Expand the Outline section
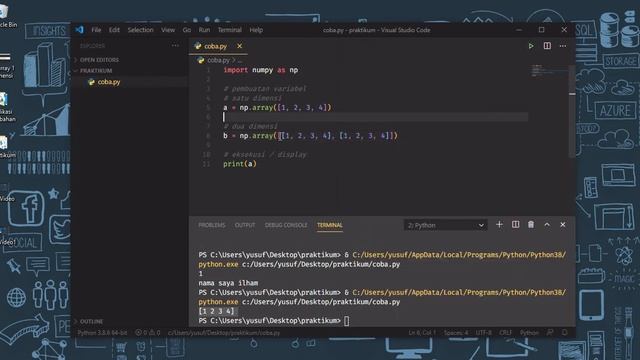The image size is (640, 360). click(x=91, y=322)
